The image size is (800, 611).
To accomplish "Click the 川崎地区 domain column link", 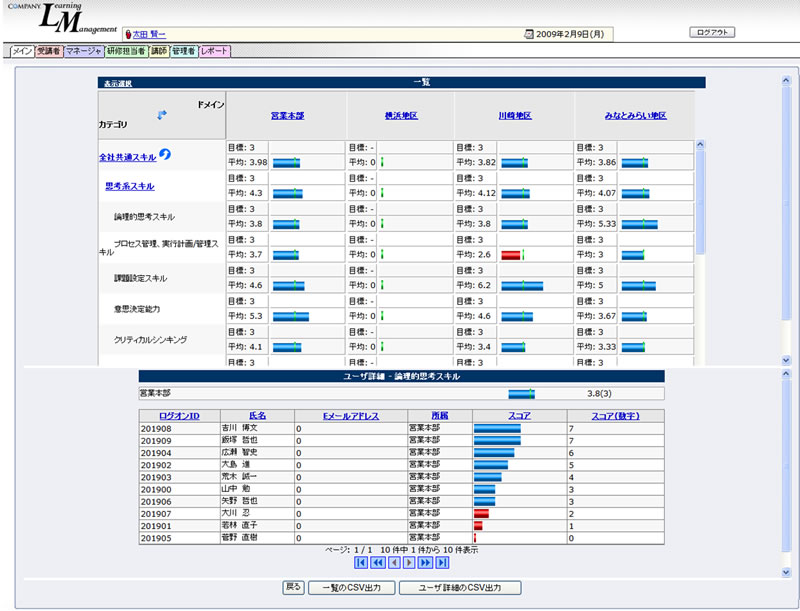I will (514, 116).
